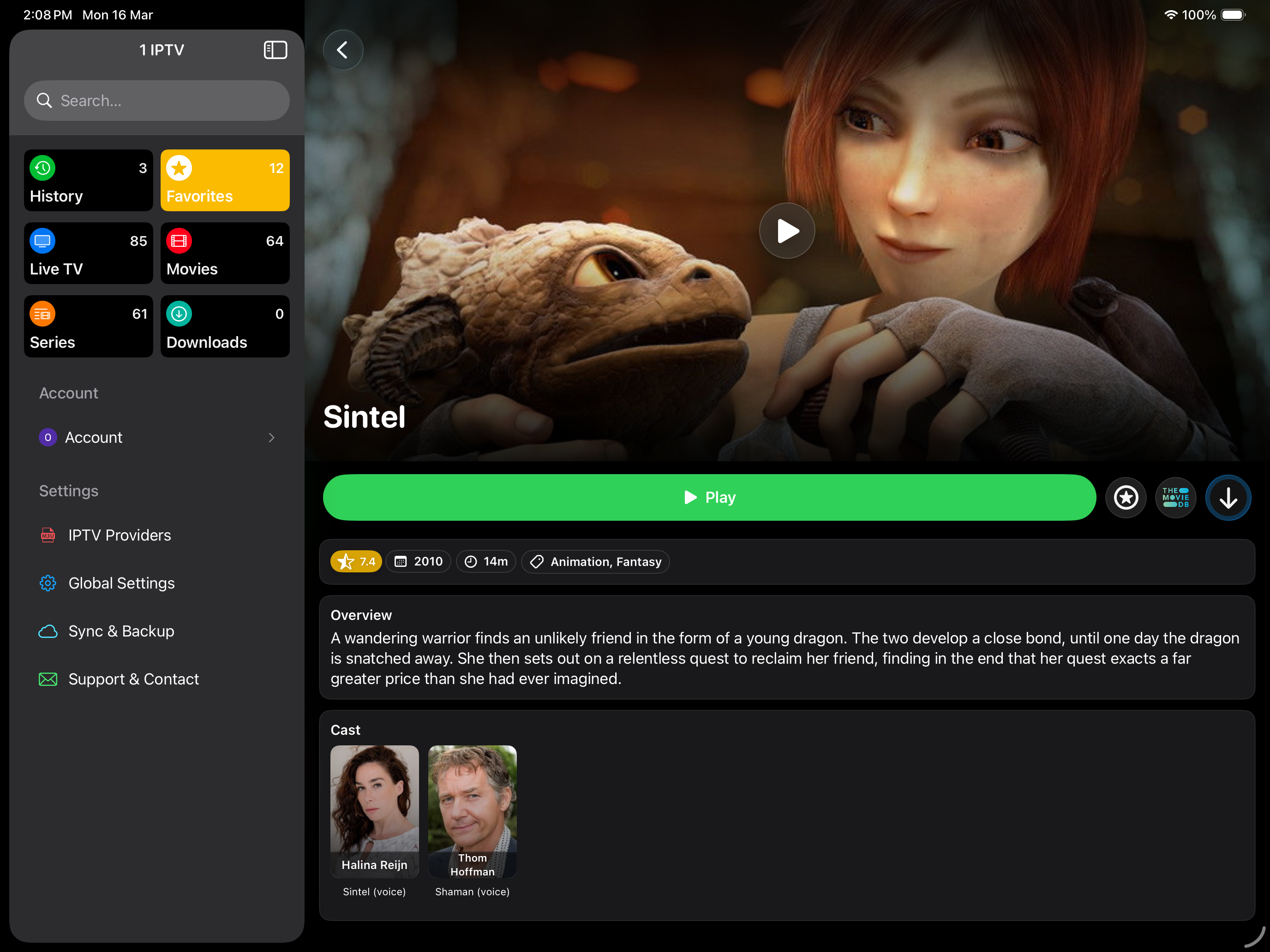
Task: Click the IPTV Providers file icon
Action: [48, 535]
